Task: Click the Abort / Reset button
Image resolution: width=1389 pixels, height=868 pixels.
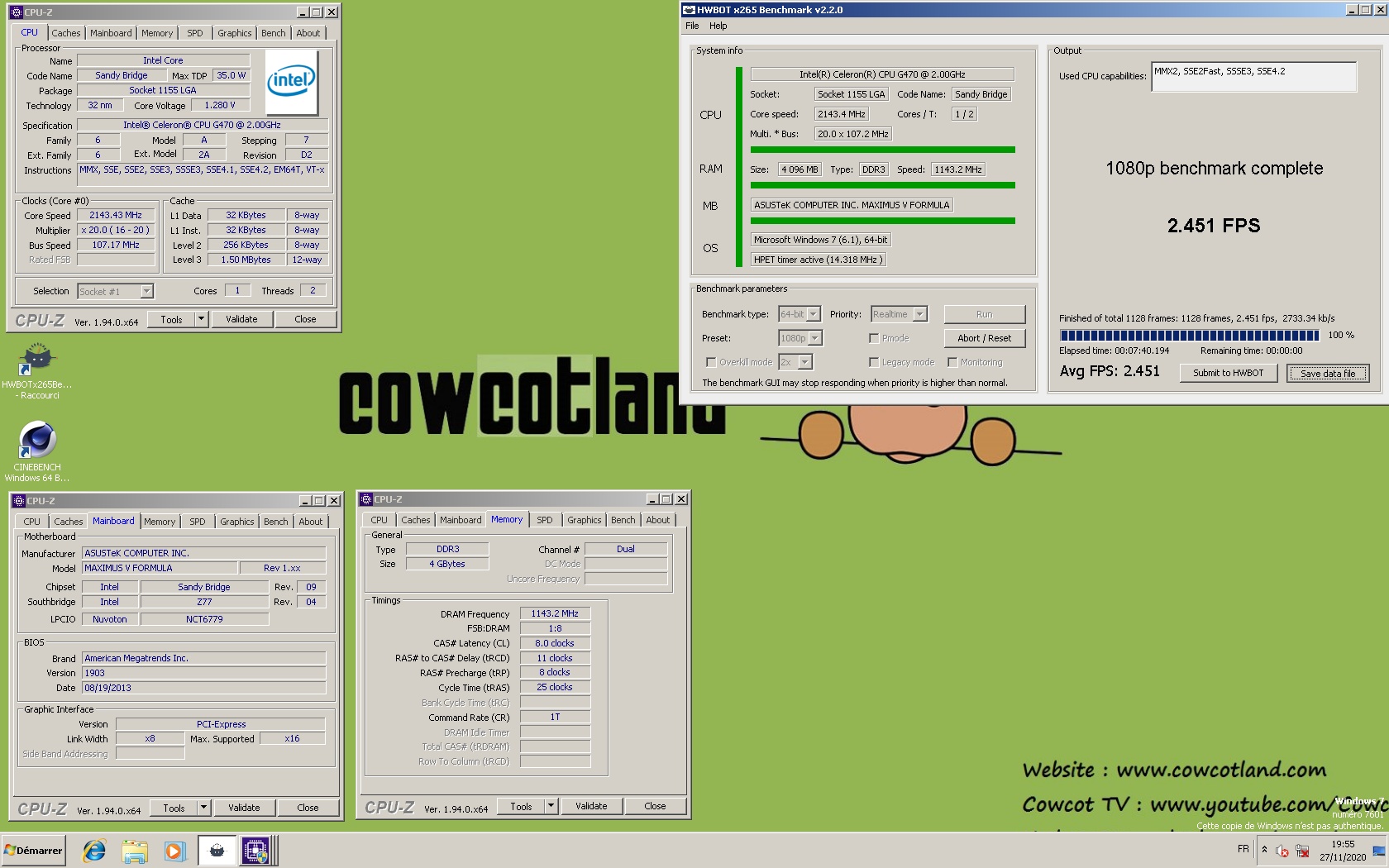Action: coord(985,338)
